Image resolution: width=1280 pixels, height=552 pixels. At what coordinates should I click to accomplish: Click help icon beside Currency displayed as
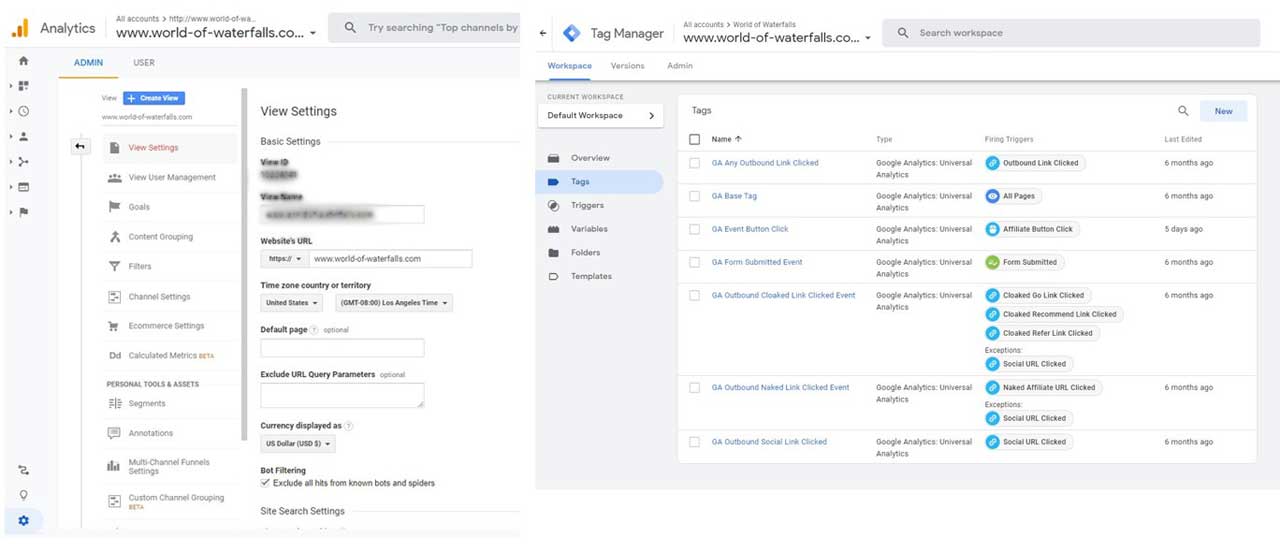coord(349,425)
